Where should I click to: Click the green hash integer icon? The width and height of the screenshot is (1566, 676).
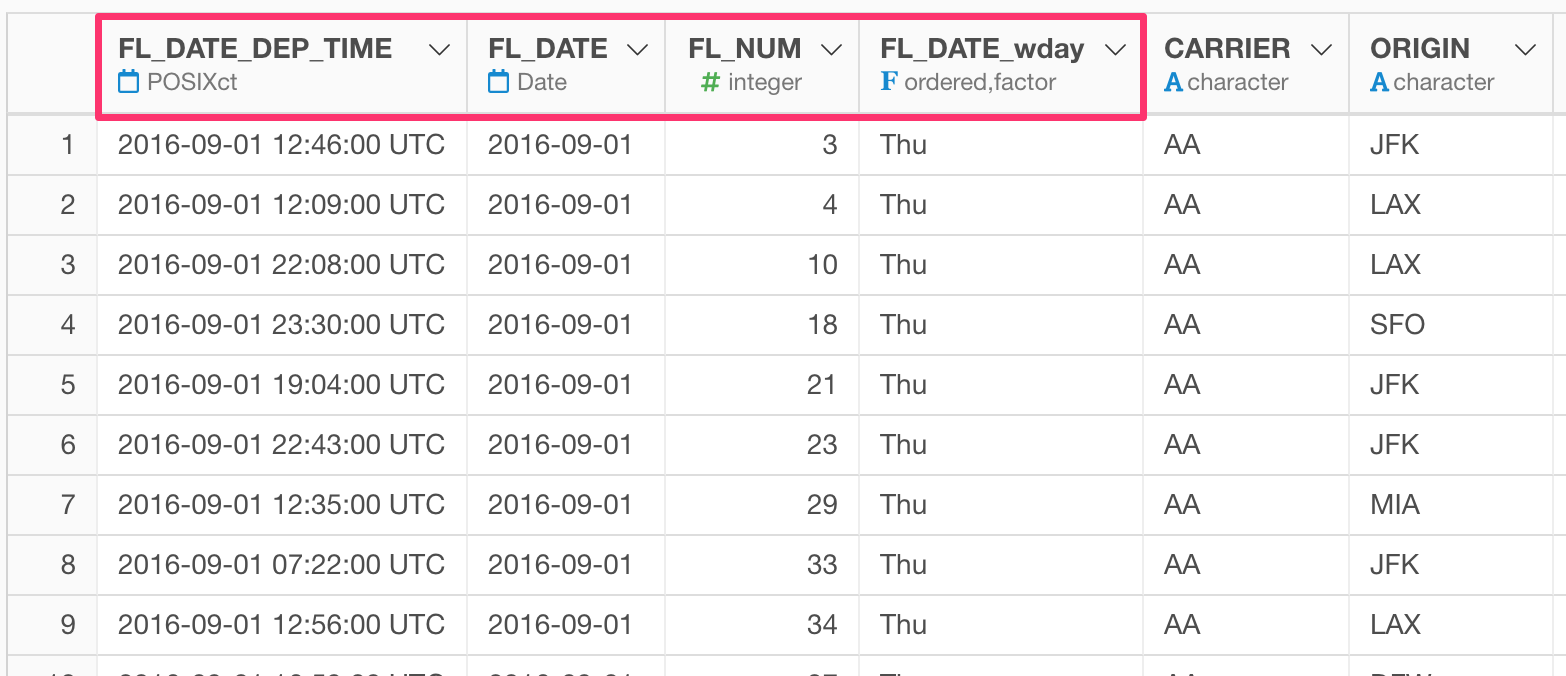click(710, 82)
